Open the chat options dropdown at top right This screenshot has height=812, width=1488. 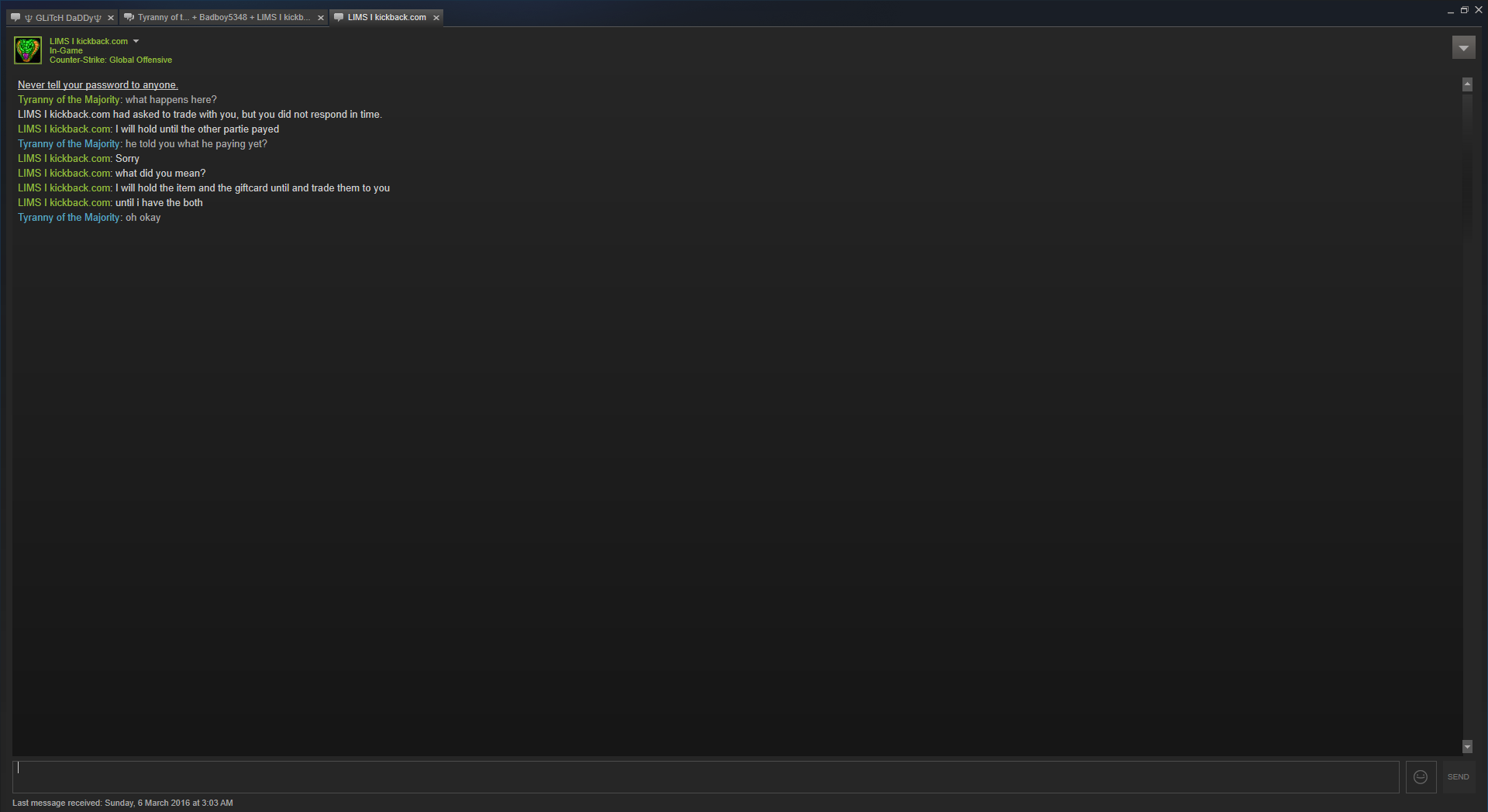(1463, 48)
